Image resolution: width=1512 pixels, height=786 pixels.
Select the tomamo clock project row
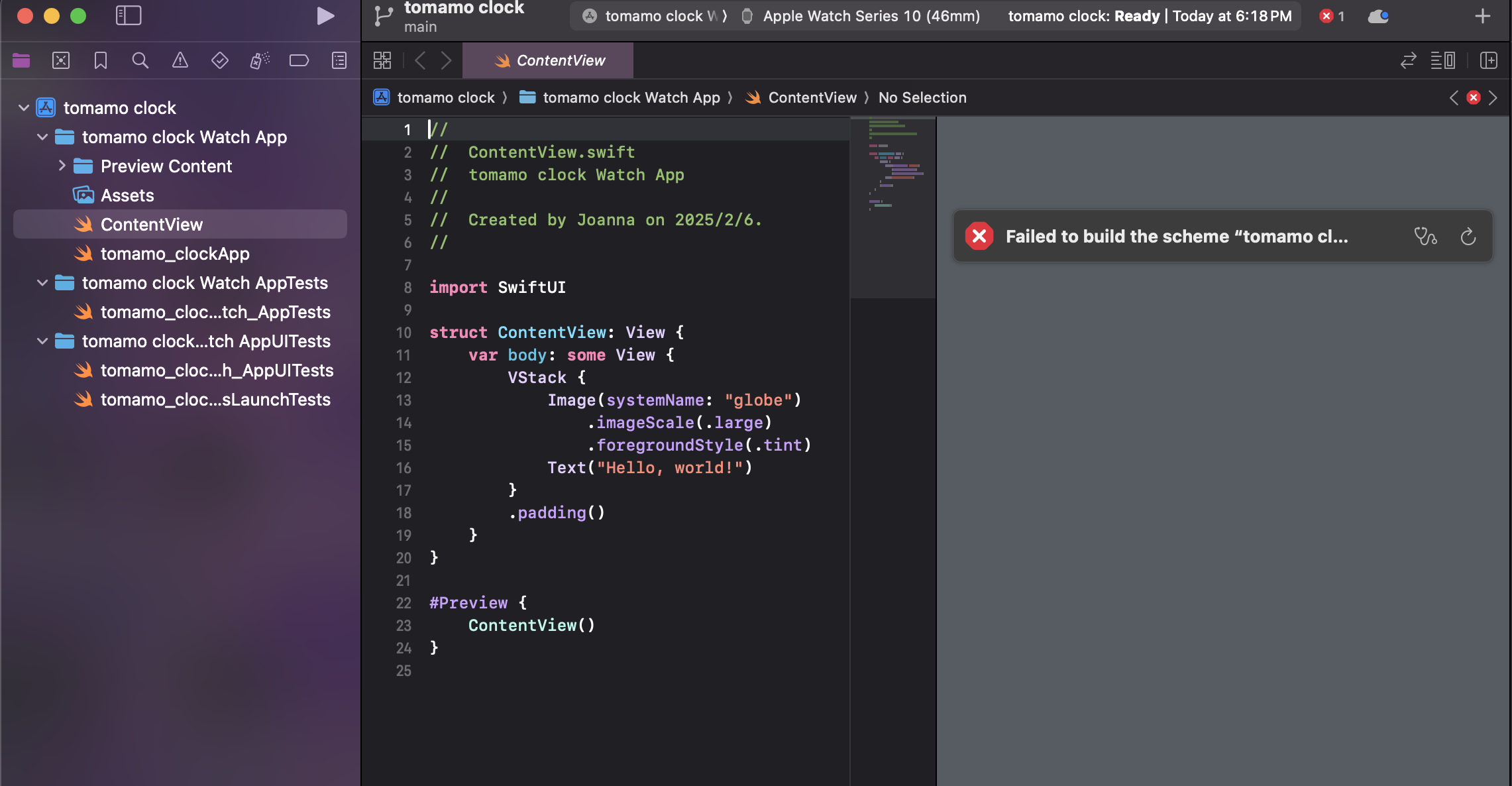click(x=180, y=107)
